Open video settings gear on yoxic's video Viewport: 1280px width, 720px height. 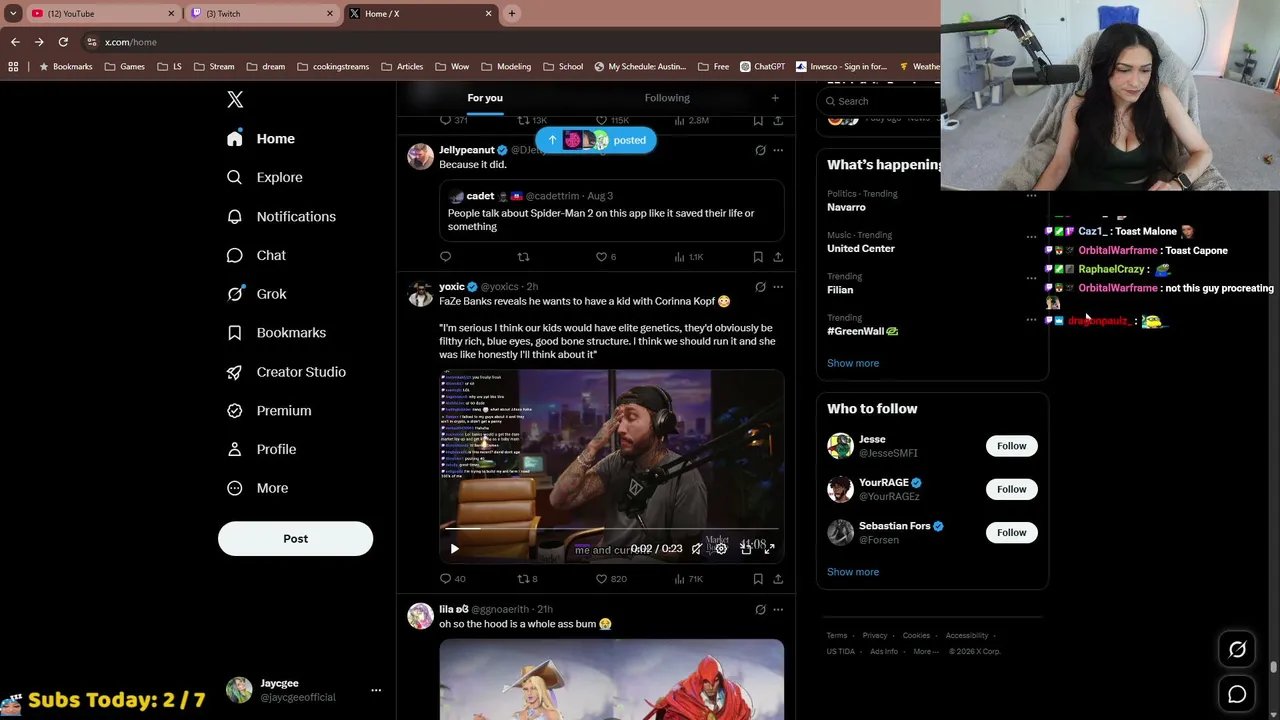(x=721, y=548)
